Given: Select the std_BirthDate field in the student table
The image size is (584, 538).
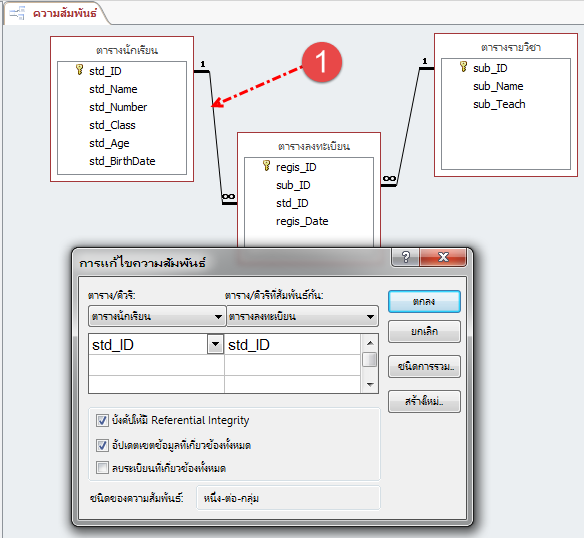Looking at the screenshot, I should 122,161.
